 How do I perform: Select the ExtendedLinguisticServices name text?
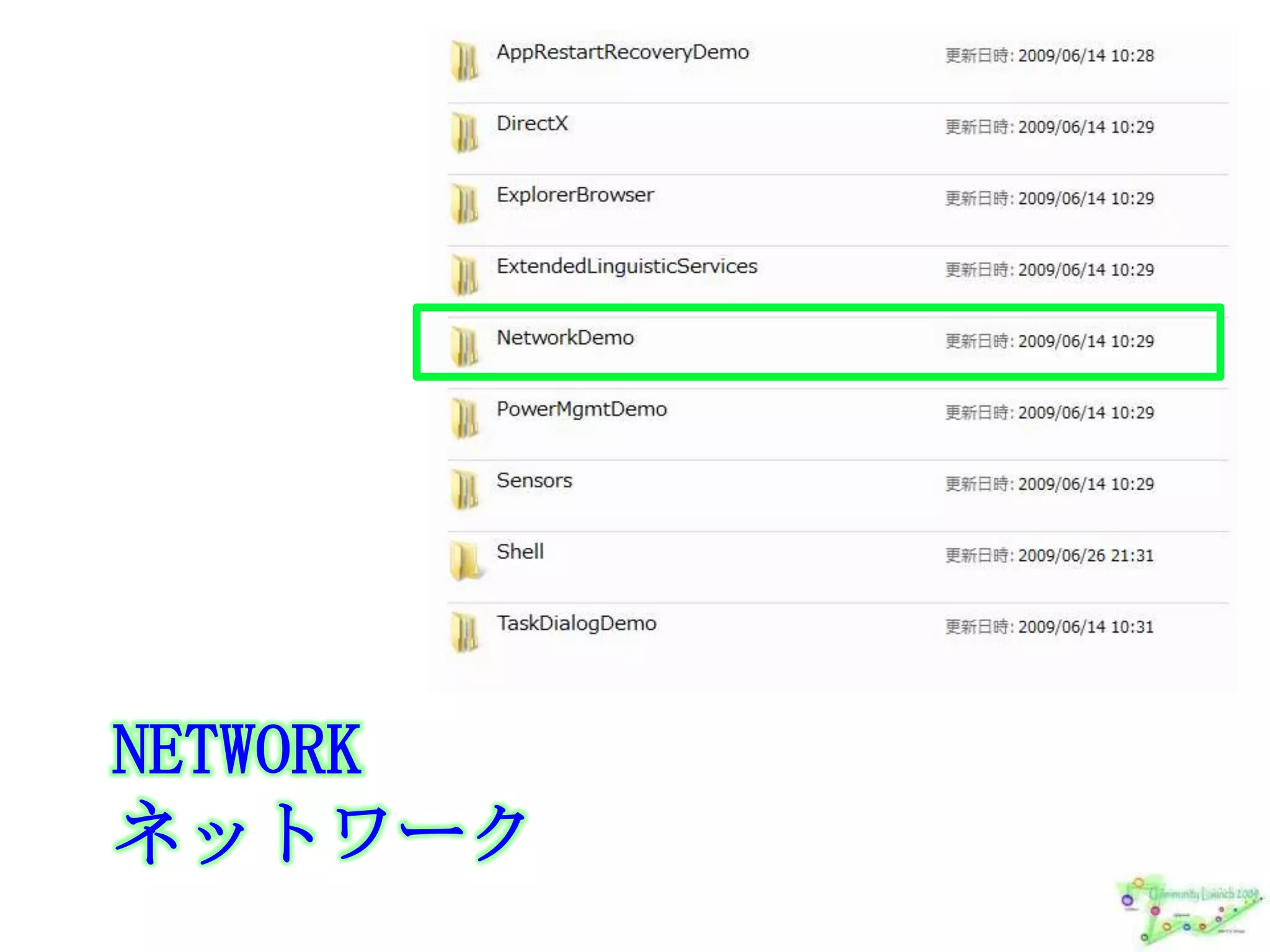(627, 267)
